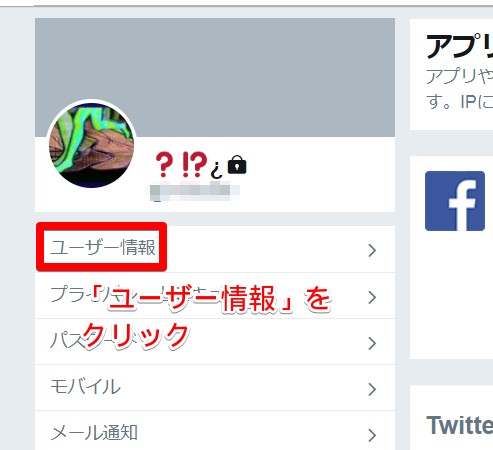Click the アプリ description text on right
The width and height of the screenshot is (493, 450).
tap(459, 89)
